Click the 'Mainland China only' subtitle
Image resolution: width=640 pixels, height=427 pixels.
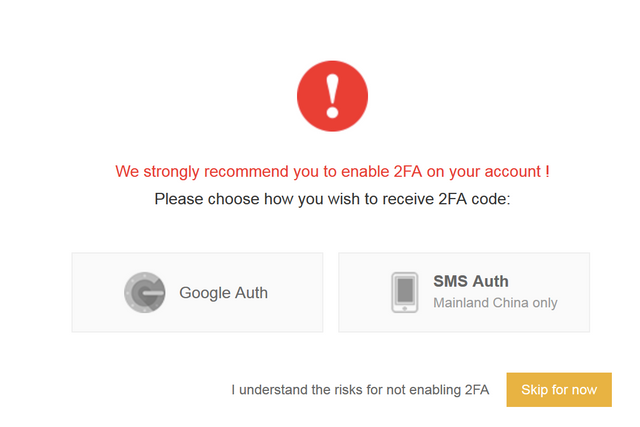pyautogui.click(x=496, y=303)
